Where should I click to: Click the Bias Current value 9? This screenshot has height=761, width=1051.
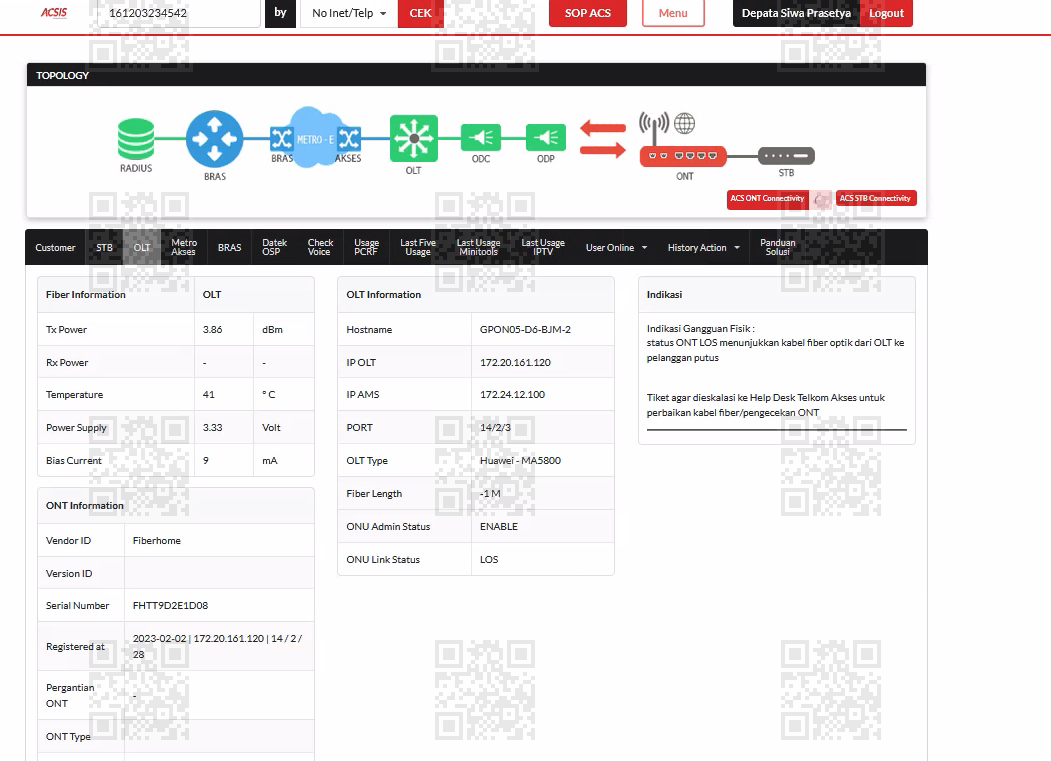206,460
